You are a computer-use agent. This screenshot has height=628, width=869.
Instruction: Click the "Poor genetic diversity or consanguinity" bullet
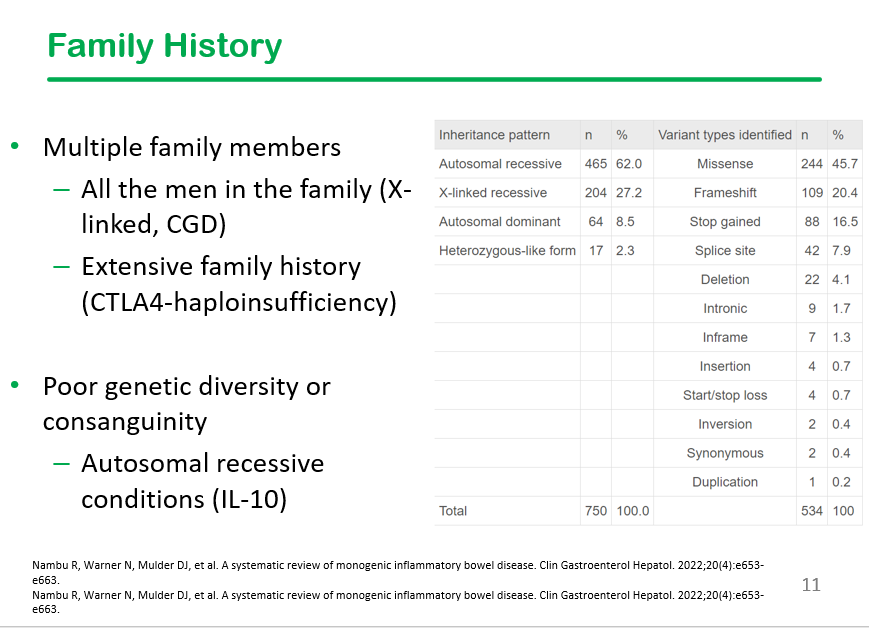[x=186, y=403]
